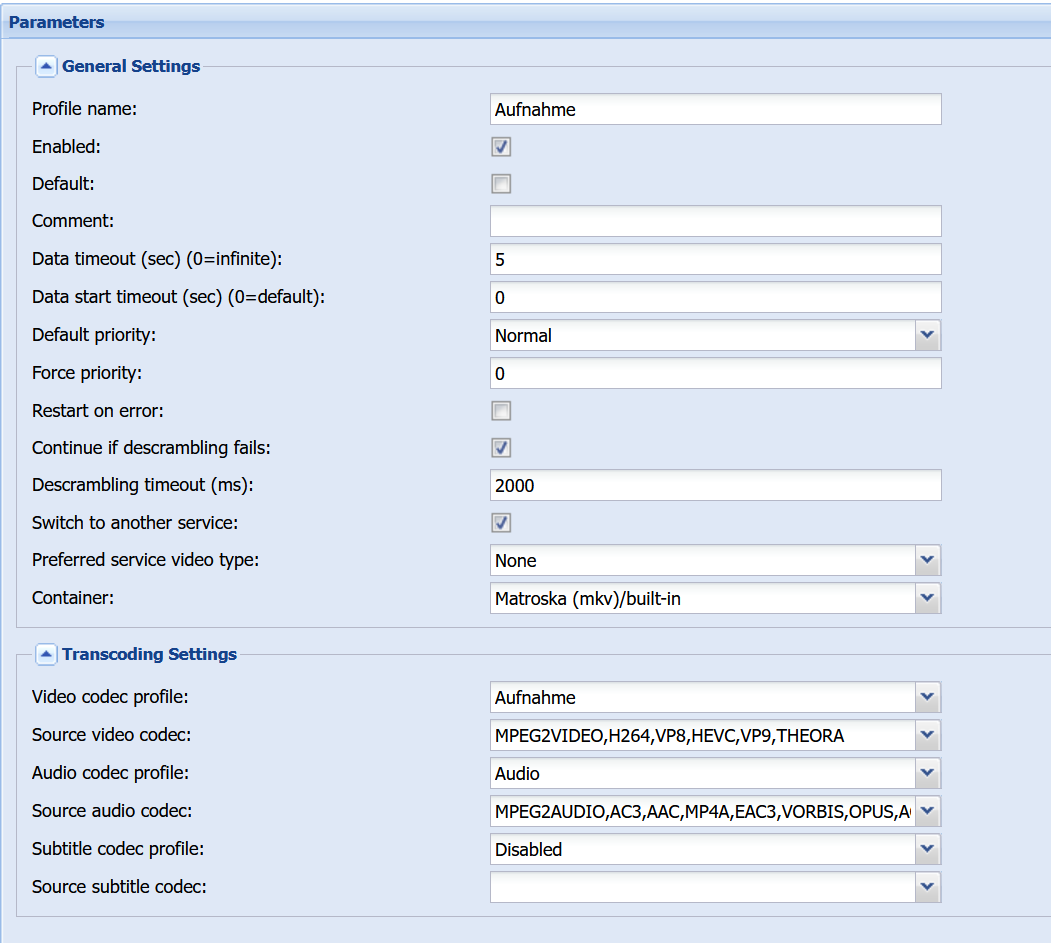Image resolution: width=1051 pixels, height=943 pixels.
Task: Click the 'Source video codec:' label
Action: [x=112, y=735]
